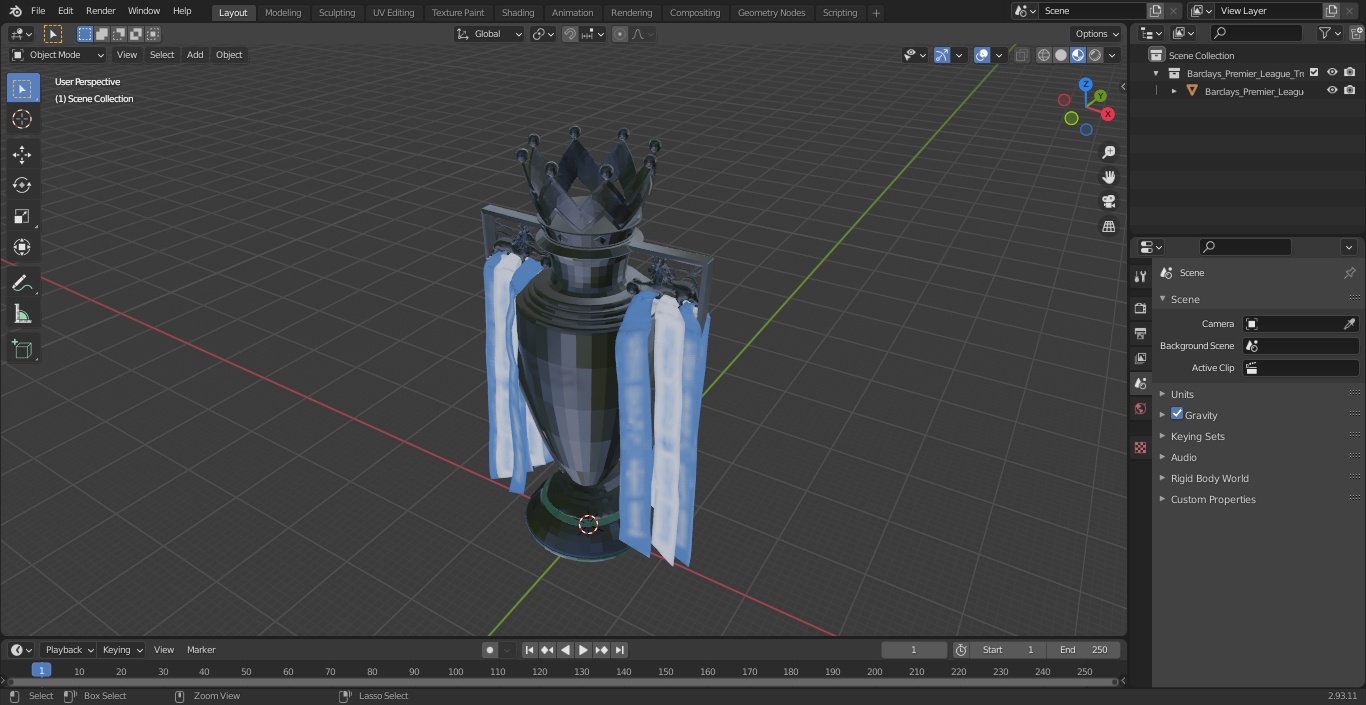The width and height of the screenshot is (1366, 705).
Task: Switch to solid viewport shading
Action: pos(1061,55)
